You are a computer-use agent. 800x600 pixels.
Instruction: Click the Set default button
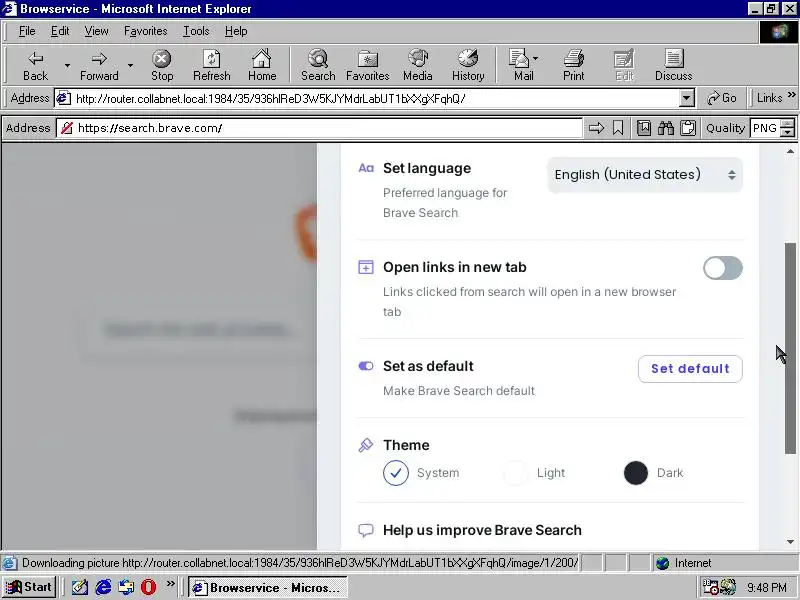click(x=690, y=368)
